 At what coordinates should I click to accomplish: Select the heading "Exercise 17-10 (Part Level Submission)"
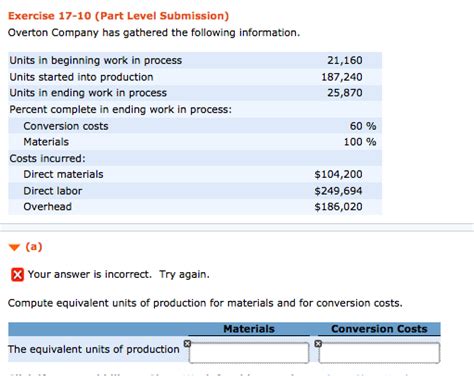[118, 16]
